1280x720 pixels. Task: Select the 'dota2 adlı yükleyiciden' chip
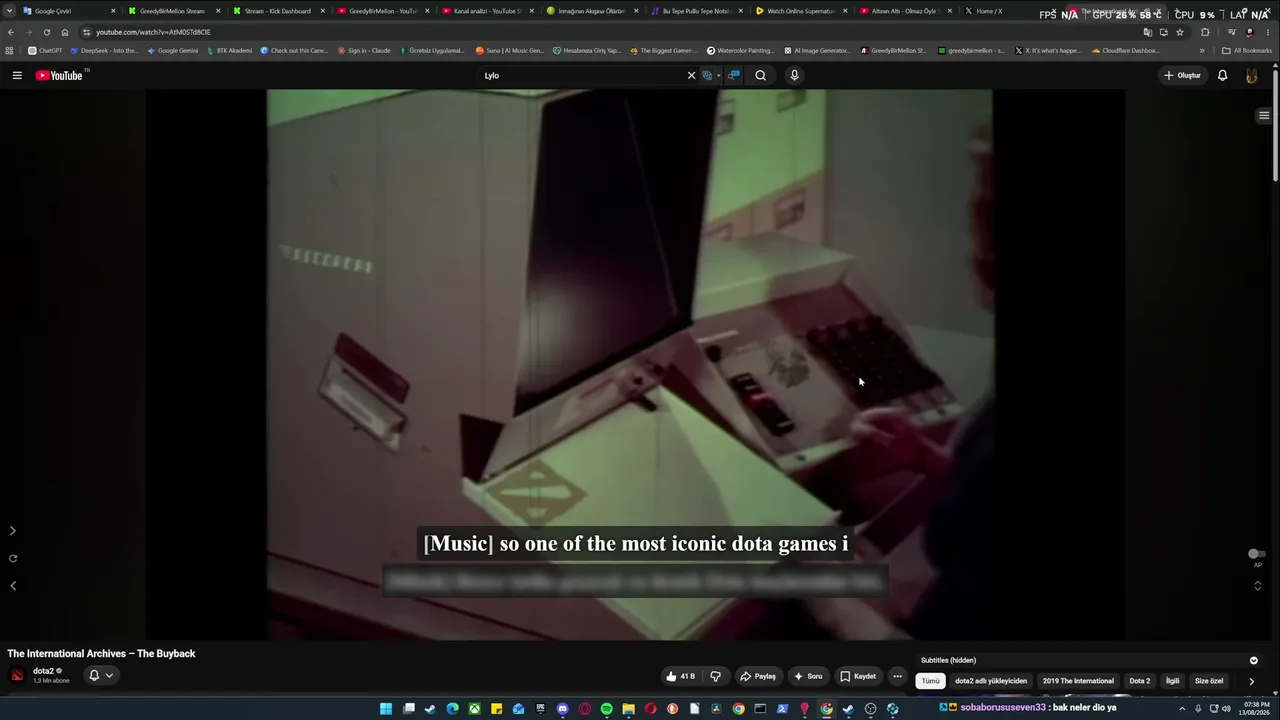[991, 681]
